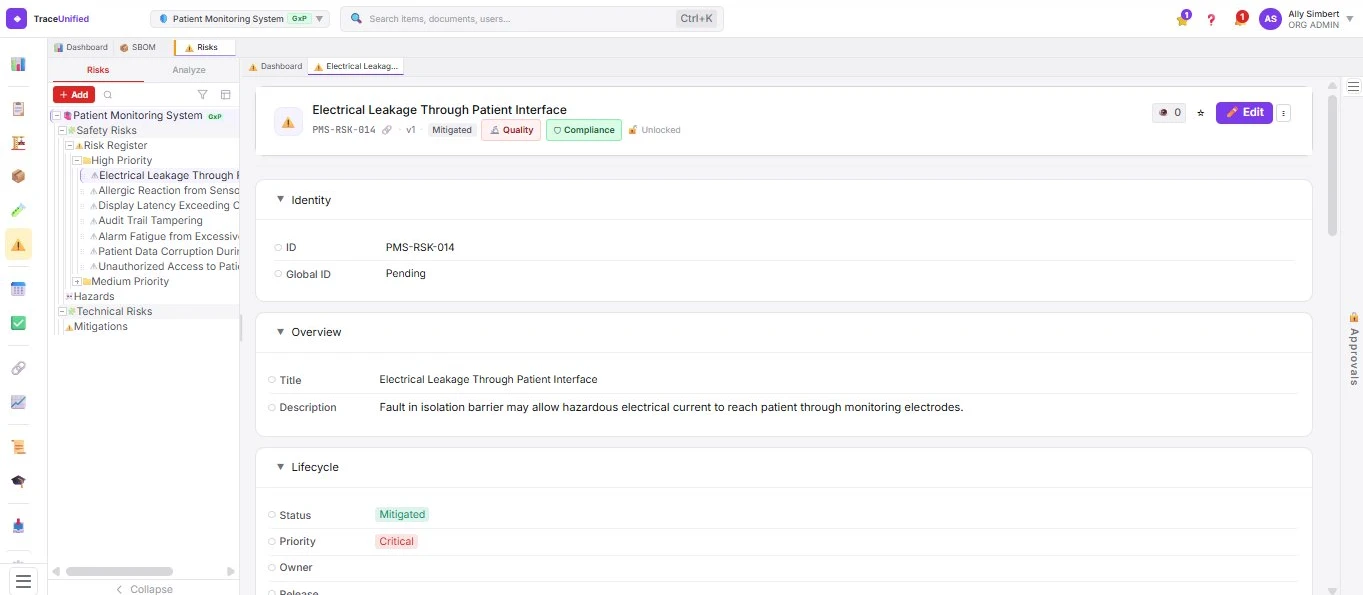
Task: Open the three-dot more options button
Action: pos(1283,113)
